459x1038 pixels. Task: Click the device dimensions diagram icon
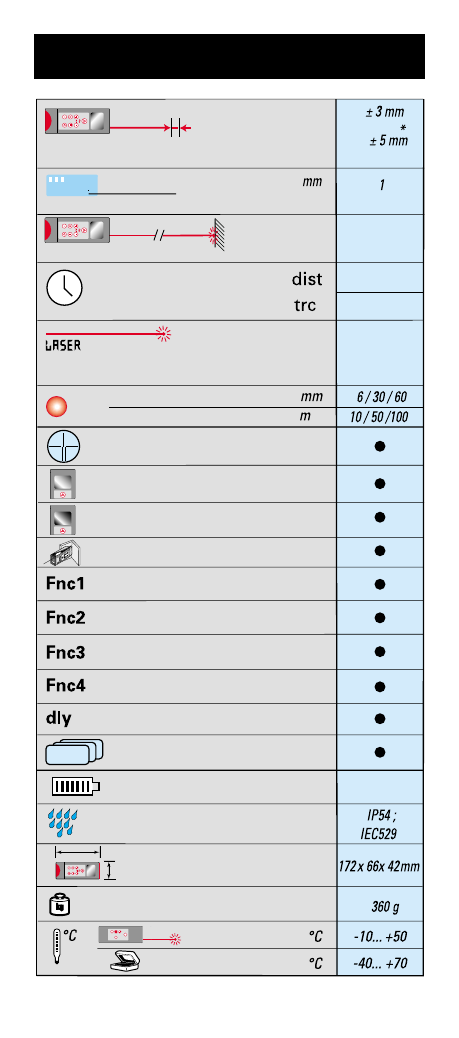pyautogui.click(x=85, y=864)
